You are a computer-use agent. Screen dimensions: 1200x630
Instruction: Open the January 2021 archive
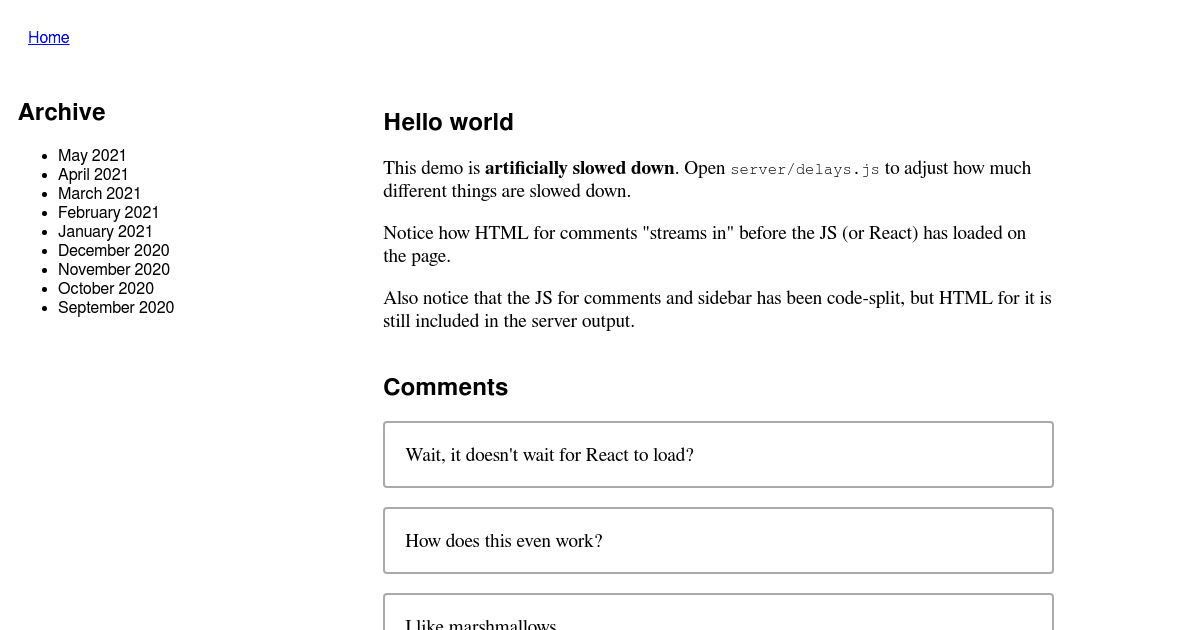tap(105, 231)
